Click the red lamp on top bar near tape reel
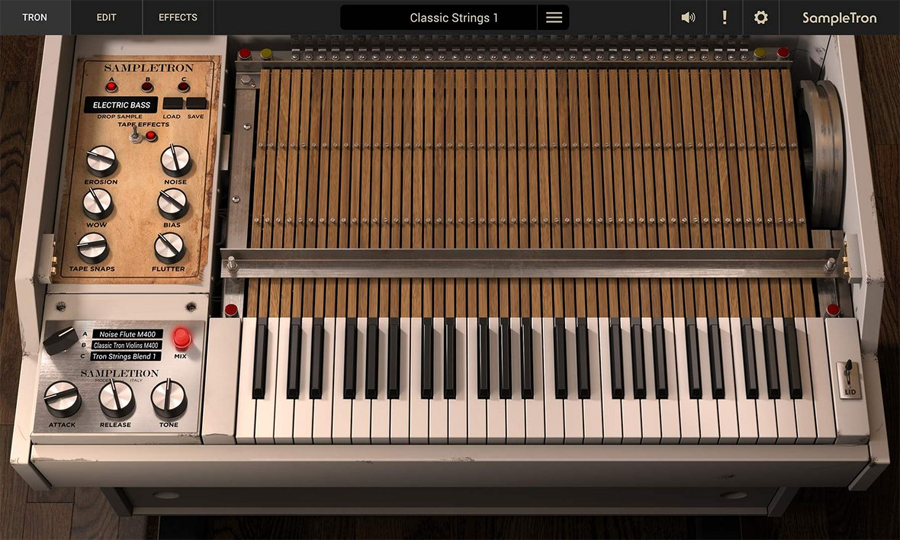 (x=783, y=53)
